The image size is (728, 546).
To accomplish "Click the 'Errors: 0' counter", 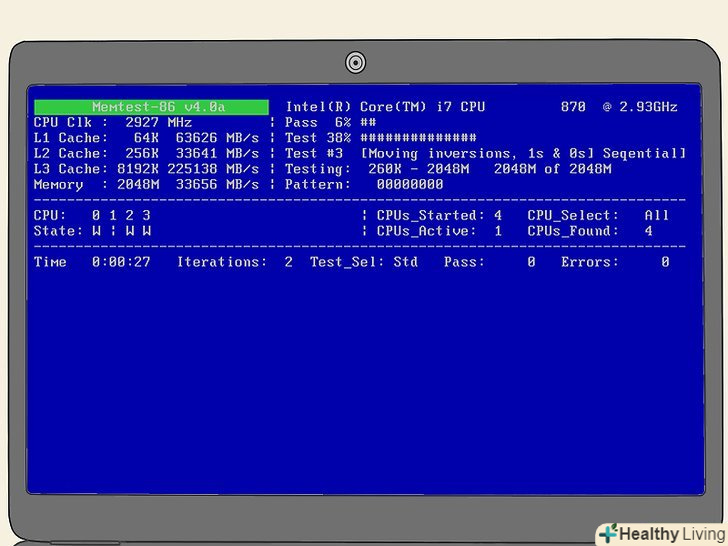I will coord(615,262).
